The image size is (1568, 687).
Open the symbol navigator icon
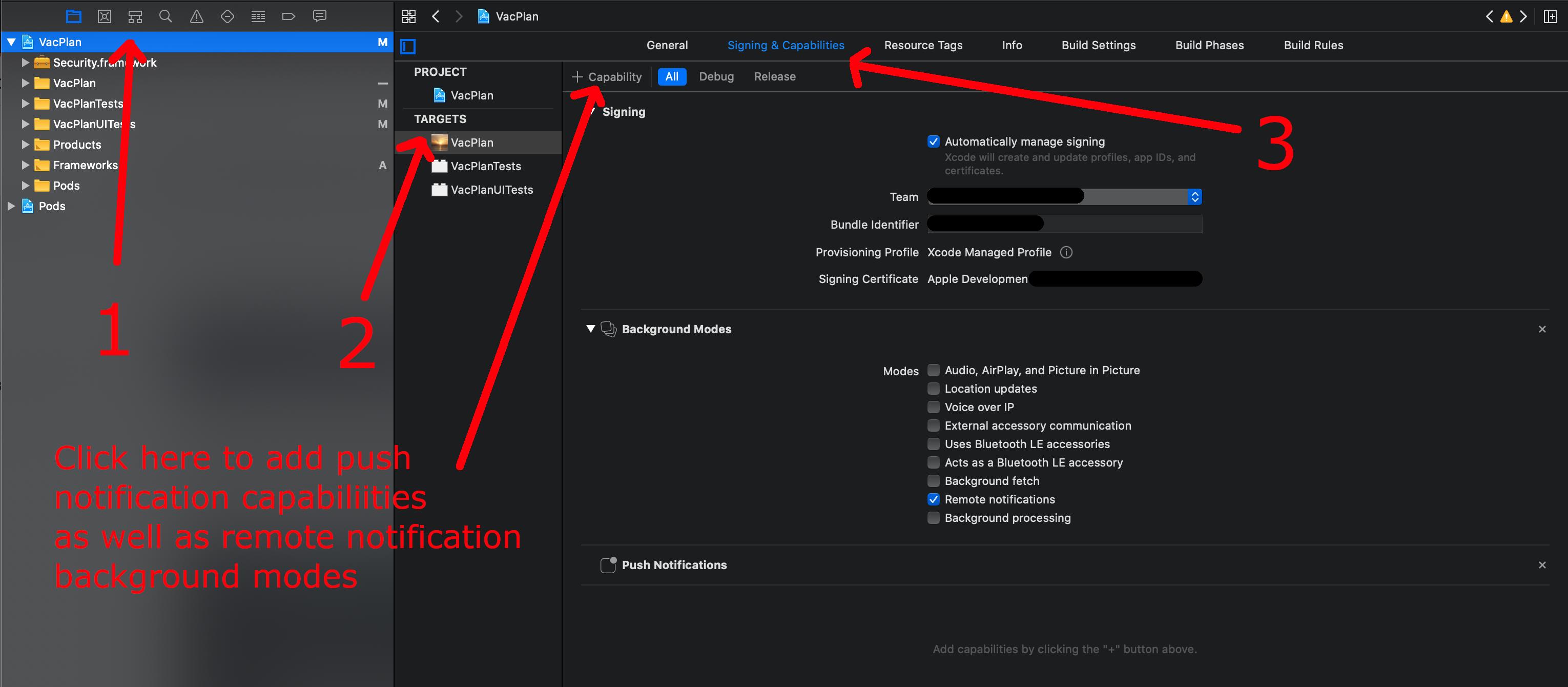[x=135, y=16]
